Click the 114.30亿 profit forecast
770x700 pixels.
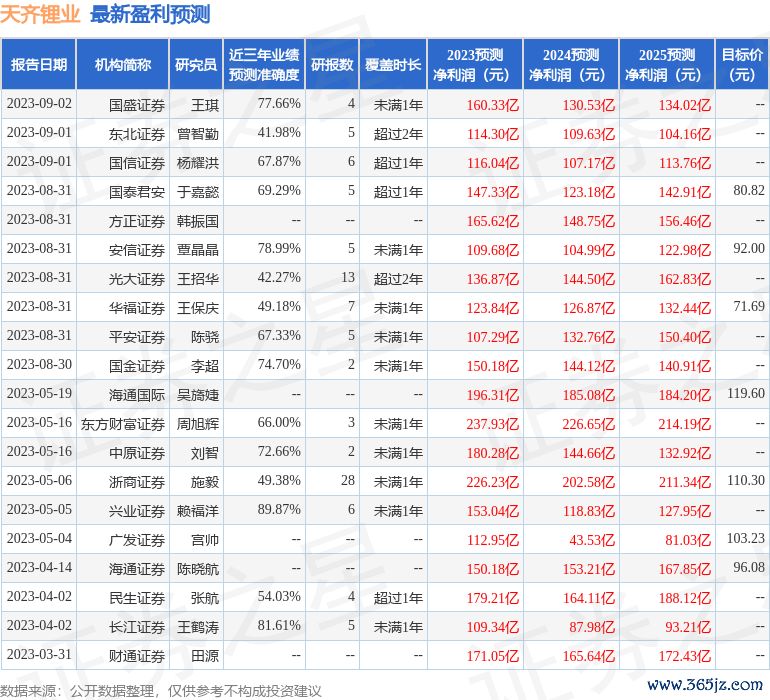tap(493, 134)
